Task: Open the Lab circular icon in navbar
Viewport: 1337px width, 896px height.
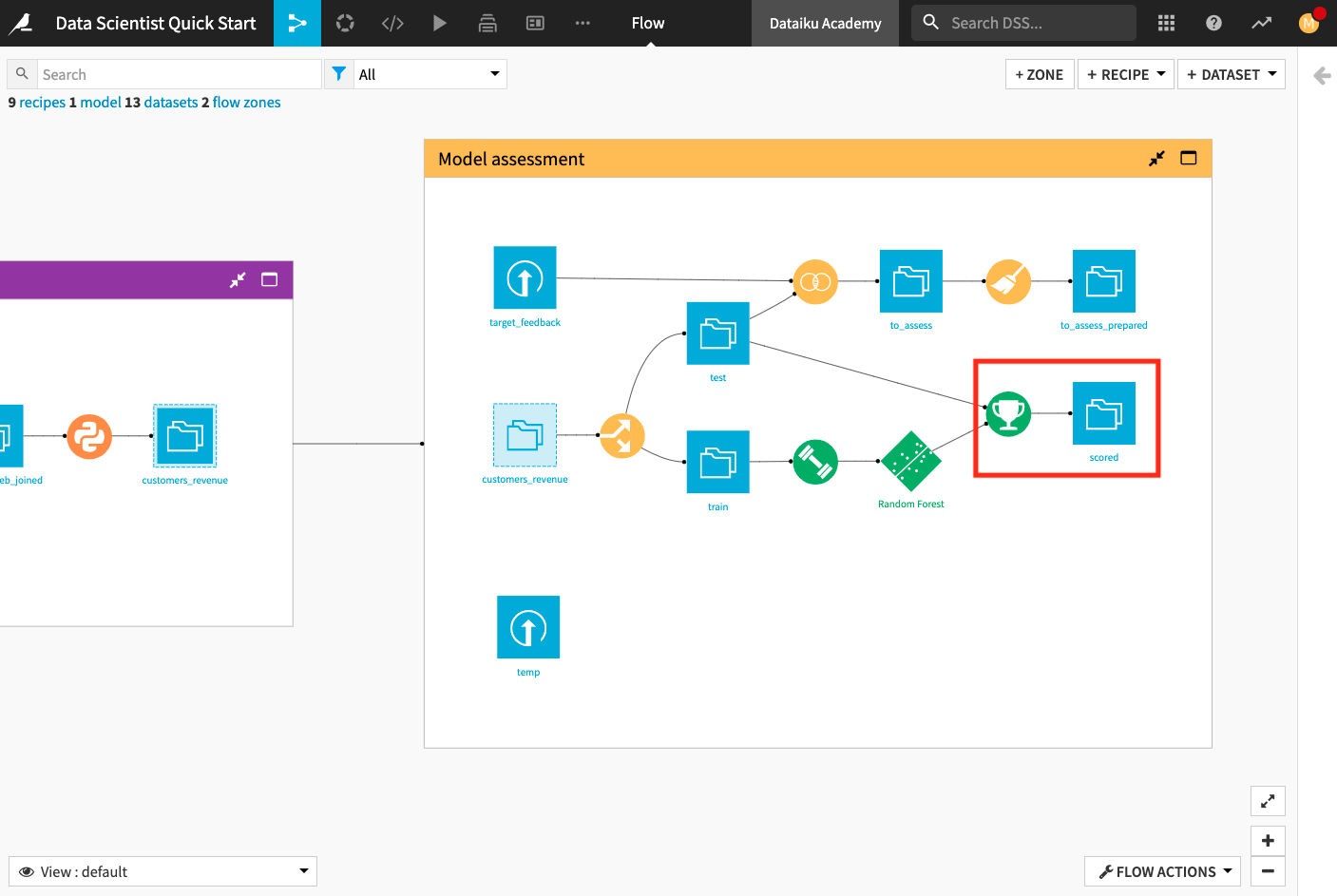Action: tap(345, 23)
